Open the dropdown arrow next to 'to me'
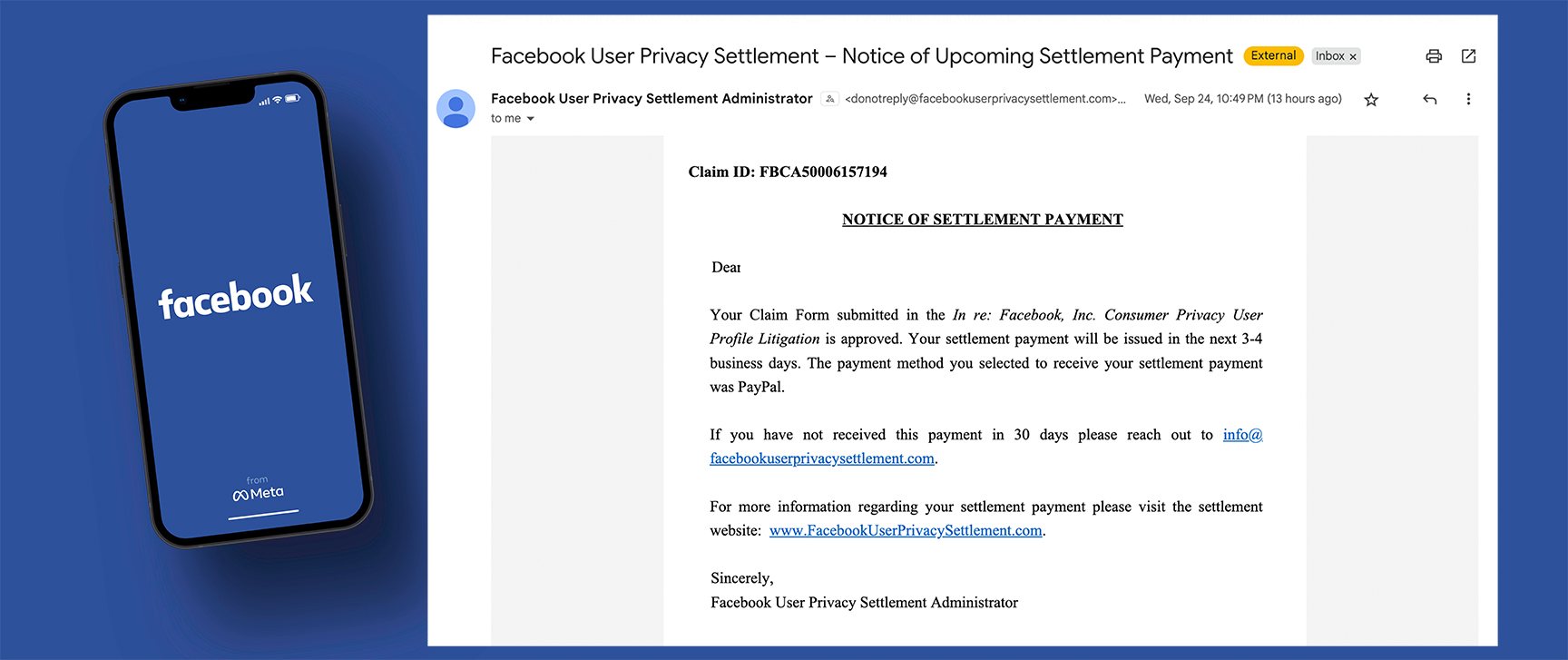The height and width of the screenshot is (660, 1568). pos(531,118)
